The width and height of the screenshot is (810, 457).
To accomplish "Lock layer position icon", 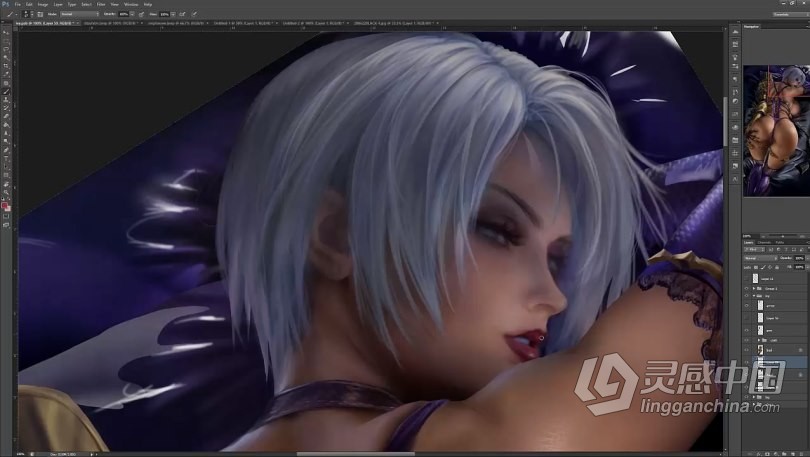I will click(x=770, y=267).
